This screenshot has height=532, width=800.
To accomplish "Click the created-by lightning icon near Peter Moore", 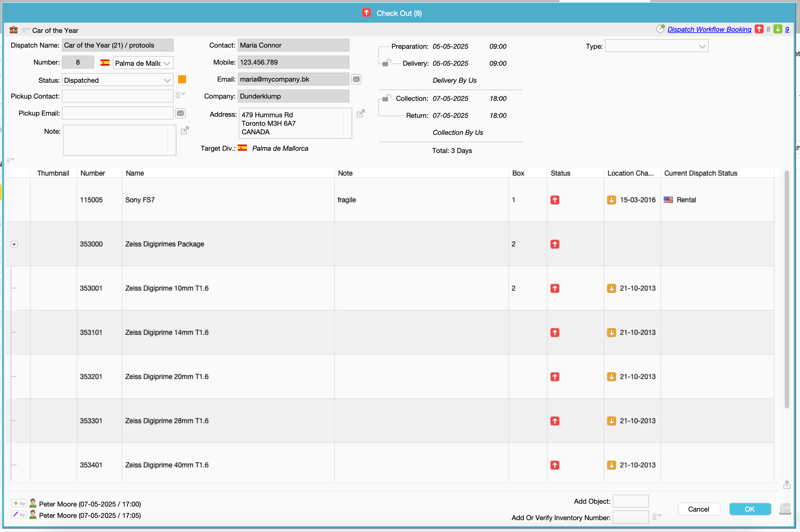I will pos(18,503).
